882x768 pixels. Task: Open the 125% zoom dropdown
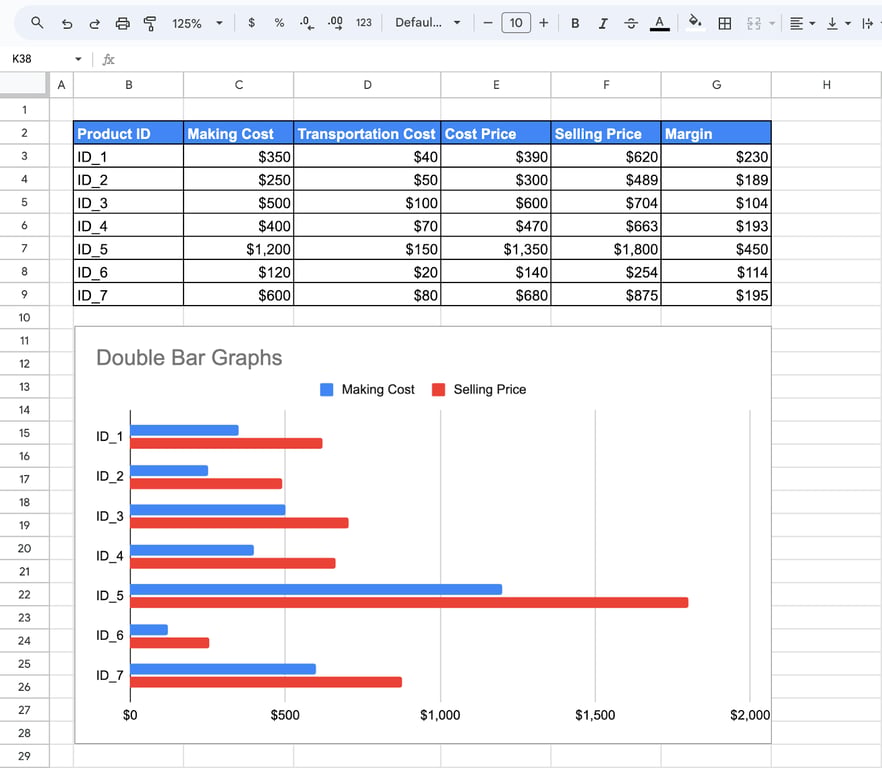click(x=197, y=23)
